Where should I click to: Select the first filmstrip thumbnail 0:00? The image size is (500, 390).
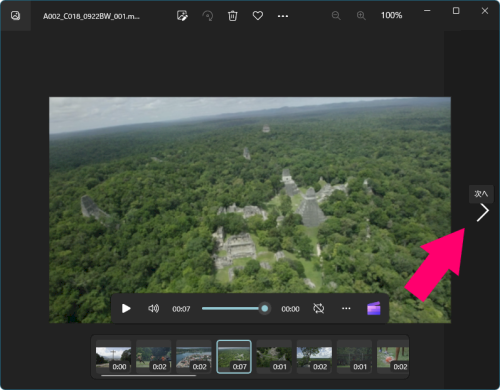point(113,357)
